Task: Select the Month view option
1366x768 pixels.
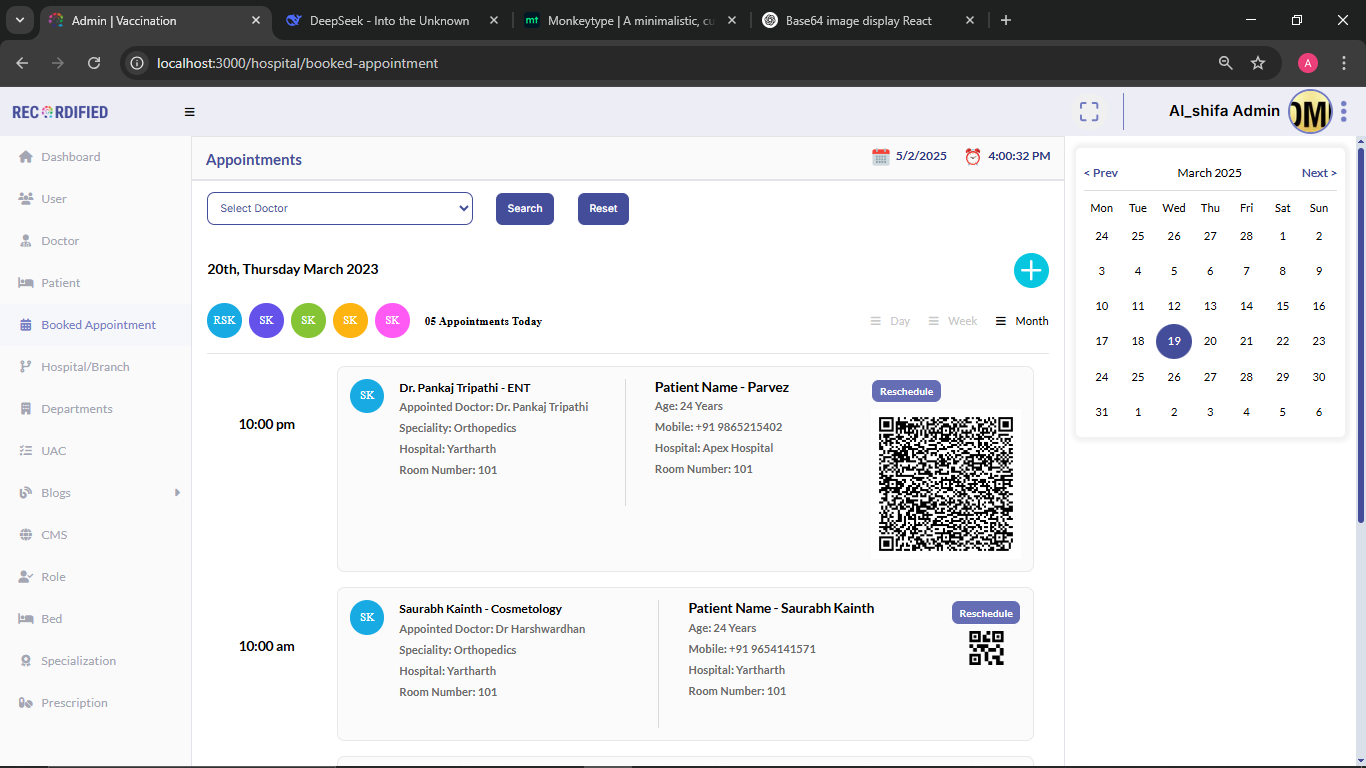Action: (x=1022, y=321)
